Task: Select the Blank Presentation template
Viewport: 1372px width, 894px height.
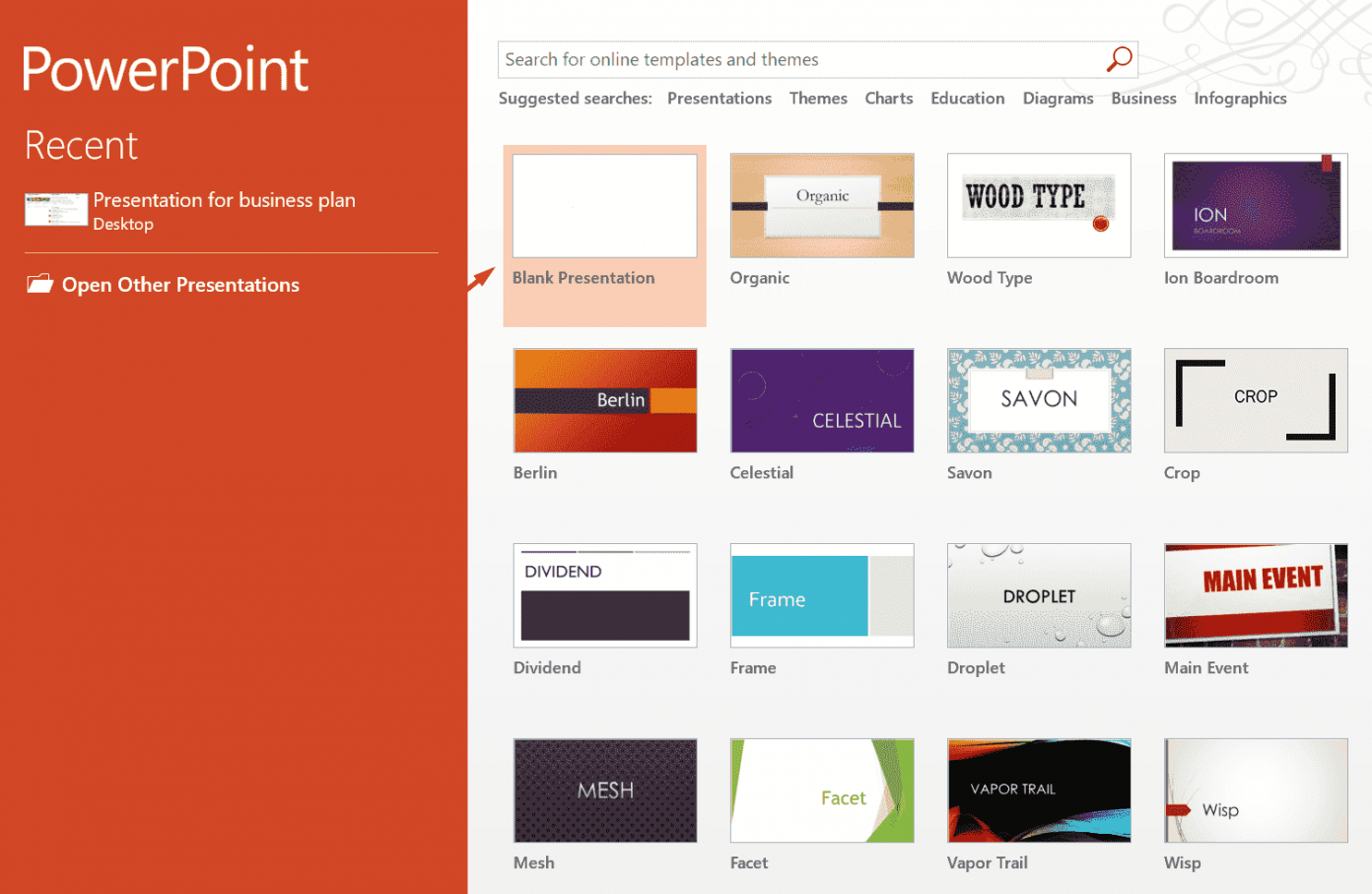Action: pyautogui.click(x=604, y=204)
